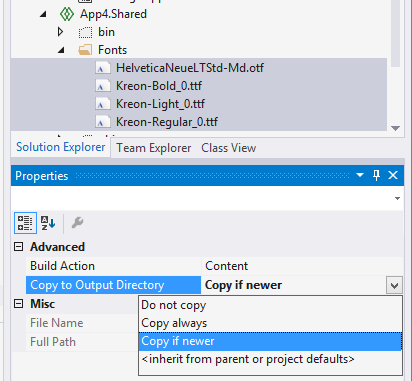The width and height of the screenshot is (412, 381).
Task: Click the Kreon-Bold_0.ttf font file icon
Action: pos(103,86)
